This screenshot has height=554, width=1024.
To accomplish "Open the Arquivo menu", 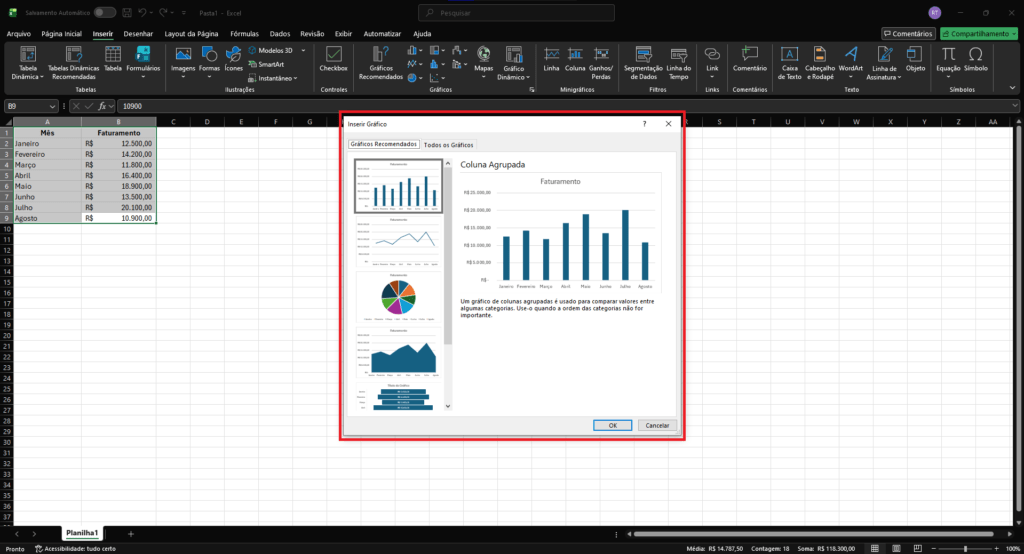I will (18, 33).
